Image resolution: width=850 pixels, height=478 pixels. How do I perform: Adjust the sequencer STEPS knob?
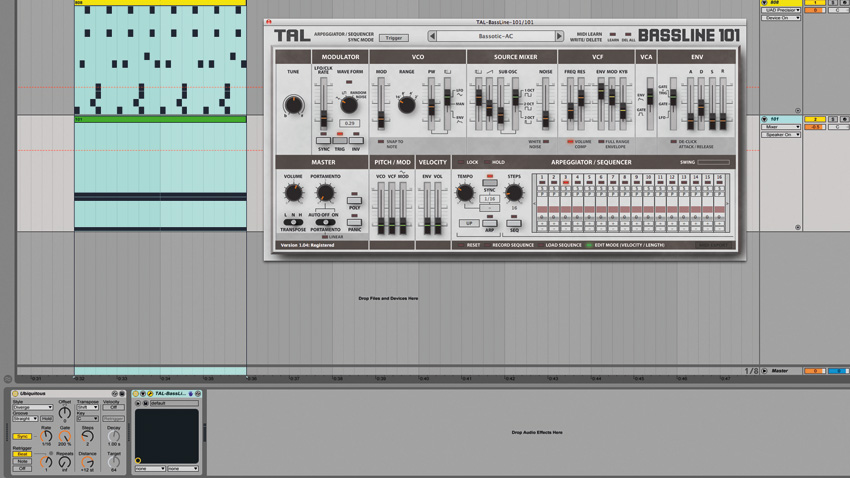tap(513, 192)
